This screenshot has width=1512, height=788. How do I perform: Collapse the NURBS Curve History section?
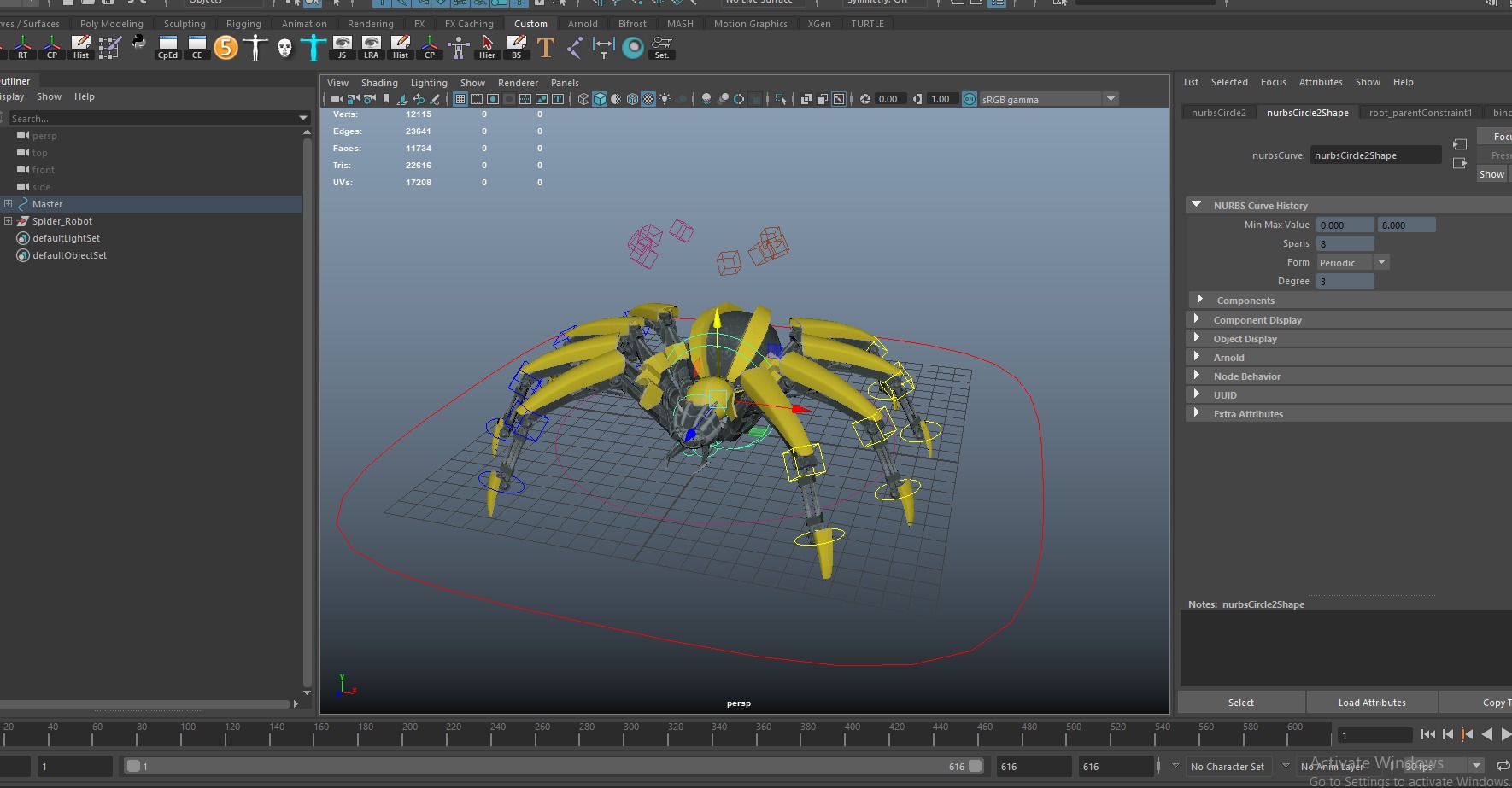1197,205
